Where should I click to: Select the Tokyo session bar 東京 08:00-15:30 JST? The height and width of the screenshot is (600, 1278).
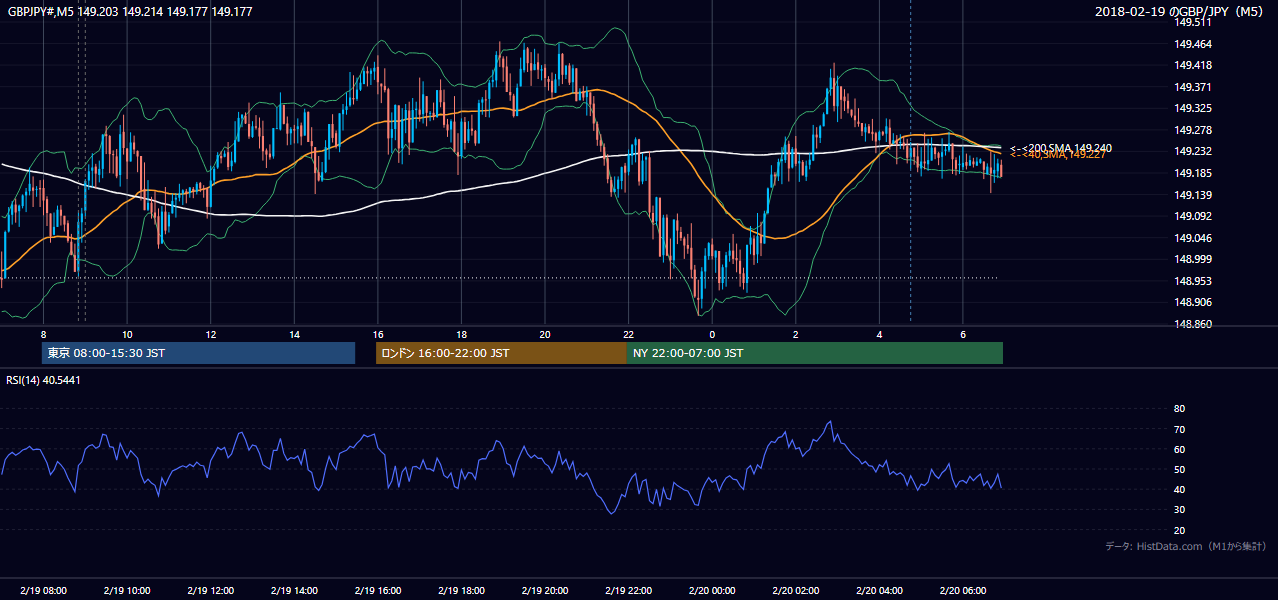[x=198, y=353]
